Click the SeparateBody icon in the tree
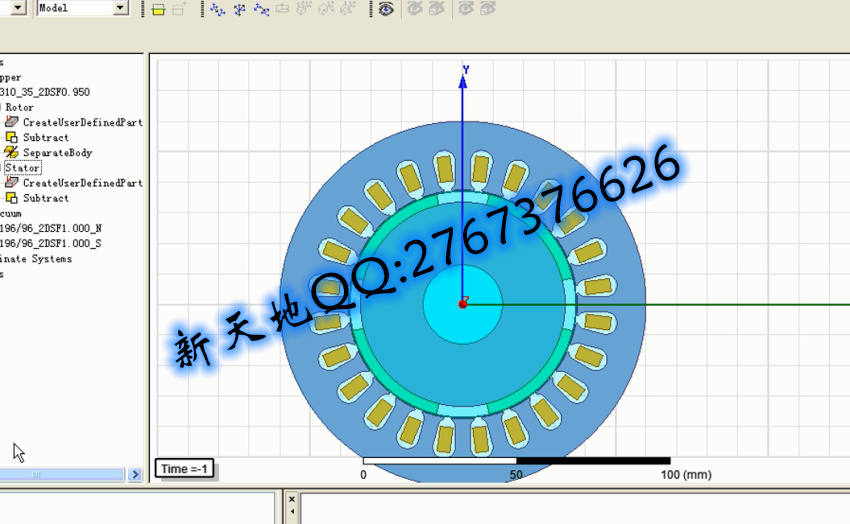 pos(12,153)
